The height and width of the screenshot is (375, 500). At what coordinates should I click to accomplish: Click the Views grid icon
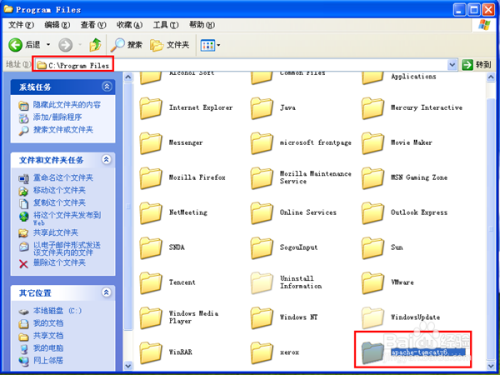coord(208,45)
